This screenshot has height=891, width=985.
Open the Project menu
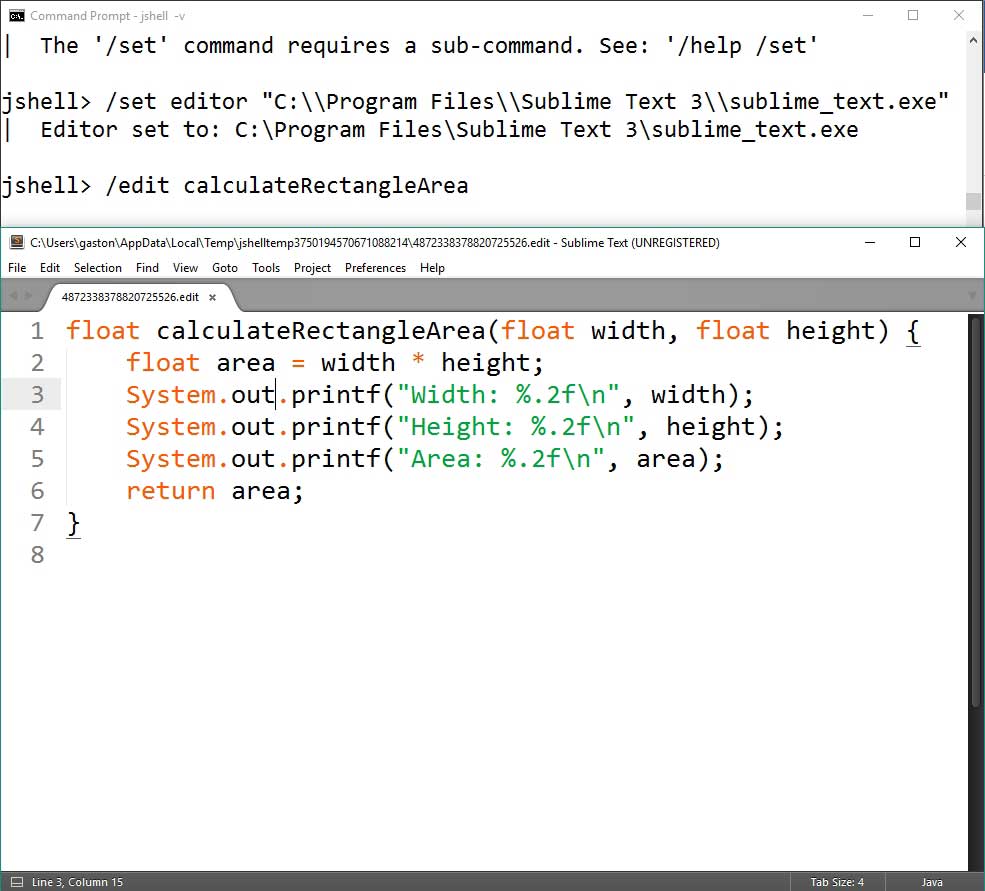coord(312,268)
